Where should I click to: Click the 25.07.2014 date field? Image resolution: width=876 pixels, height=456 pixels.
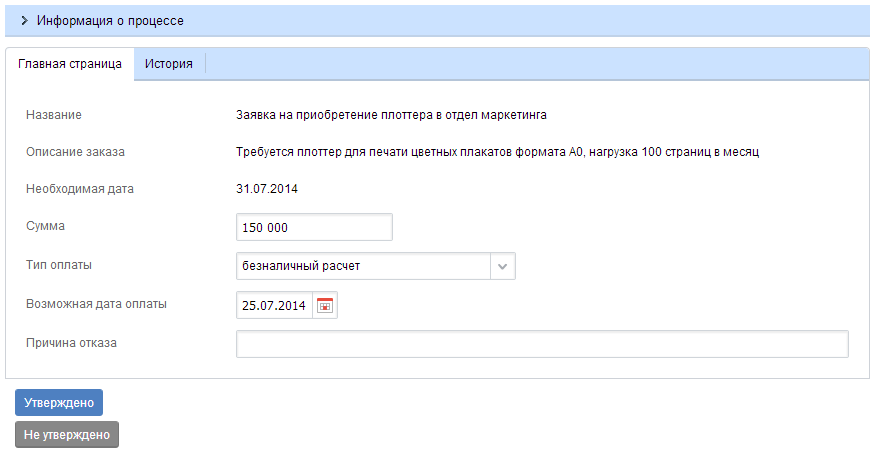(x=274, y=306)
